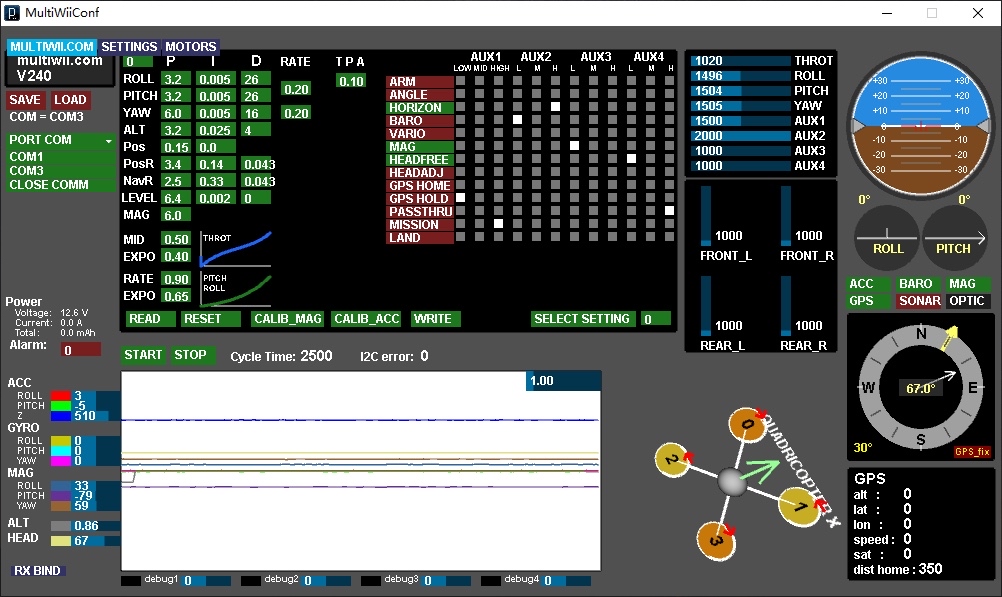Toggle ARM checkbox for AUX1 LOW
This screenshot has width=1002, height=597.
coord(460,81)
